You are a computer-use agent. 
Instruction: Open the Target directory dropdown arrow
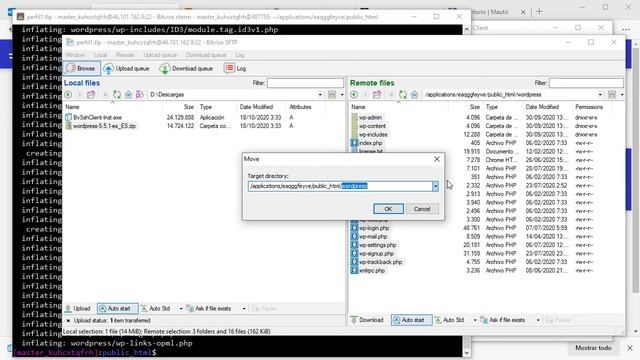click(x=435, y=186)
